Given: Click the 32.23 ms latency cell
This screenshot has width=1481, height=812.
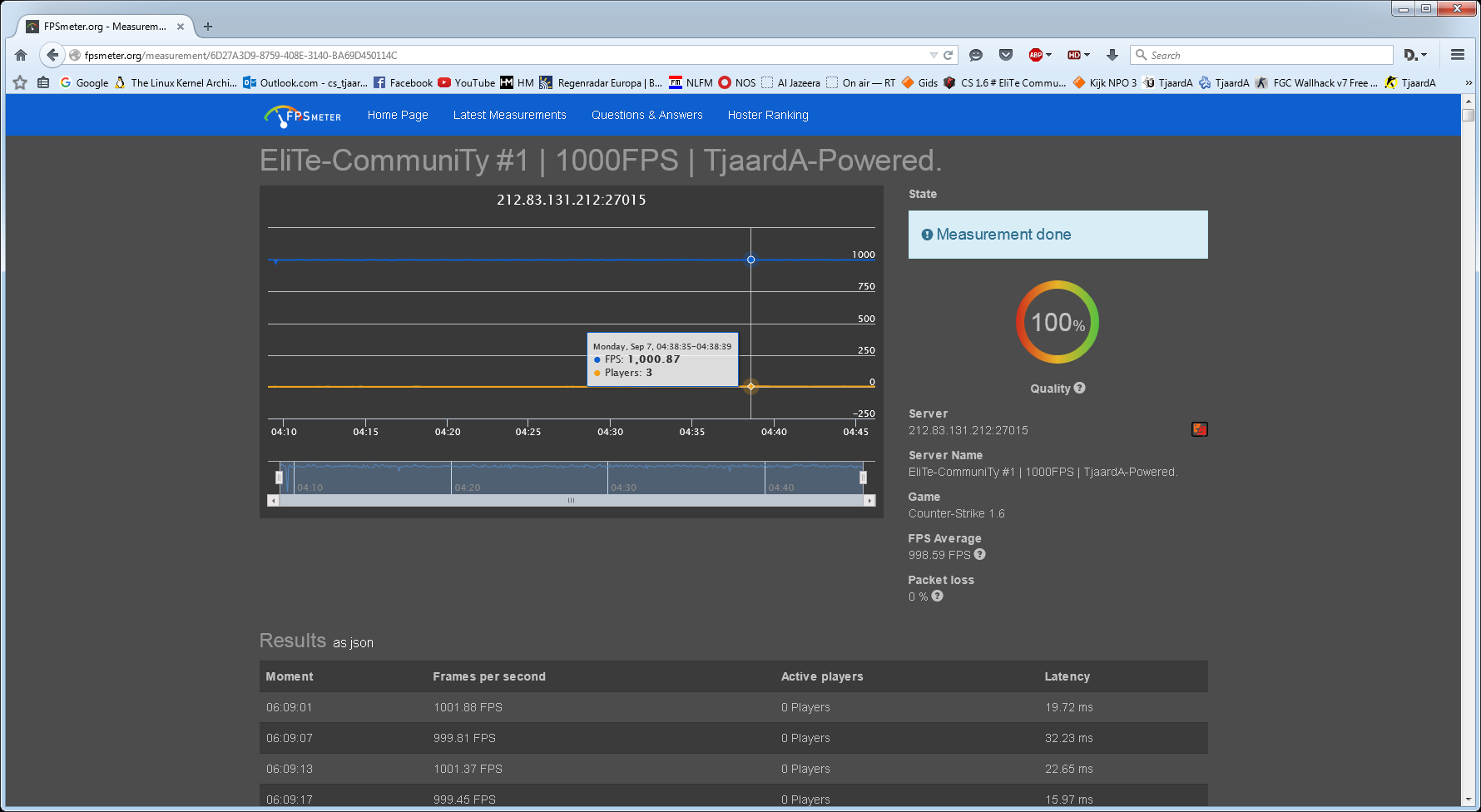Looking at the screenshot, I should [1069, 738].
